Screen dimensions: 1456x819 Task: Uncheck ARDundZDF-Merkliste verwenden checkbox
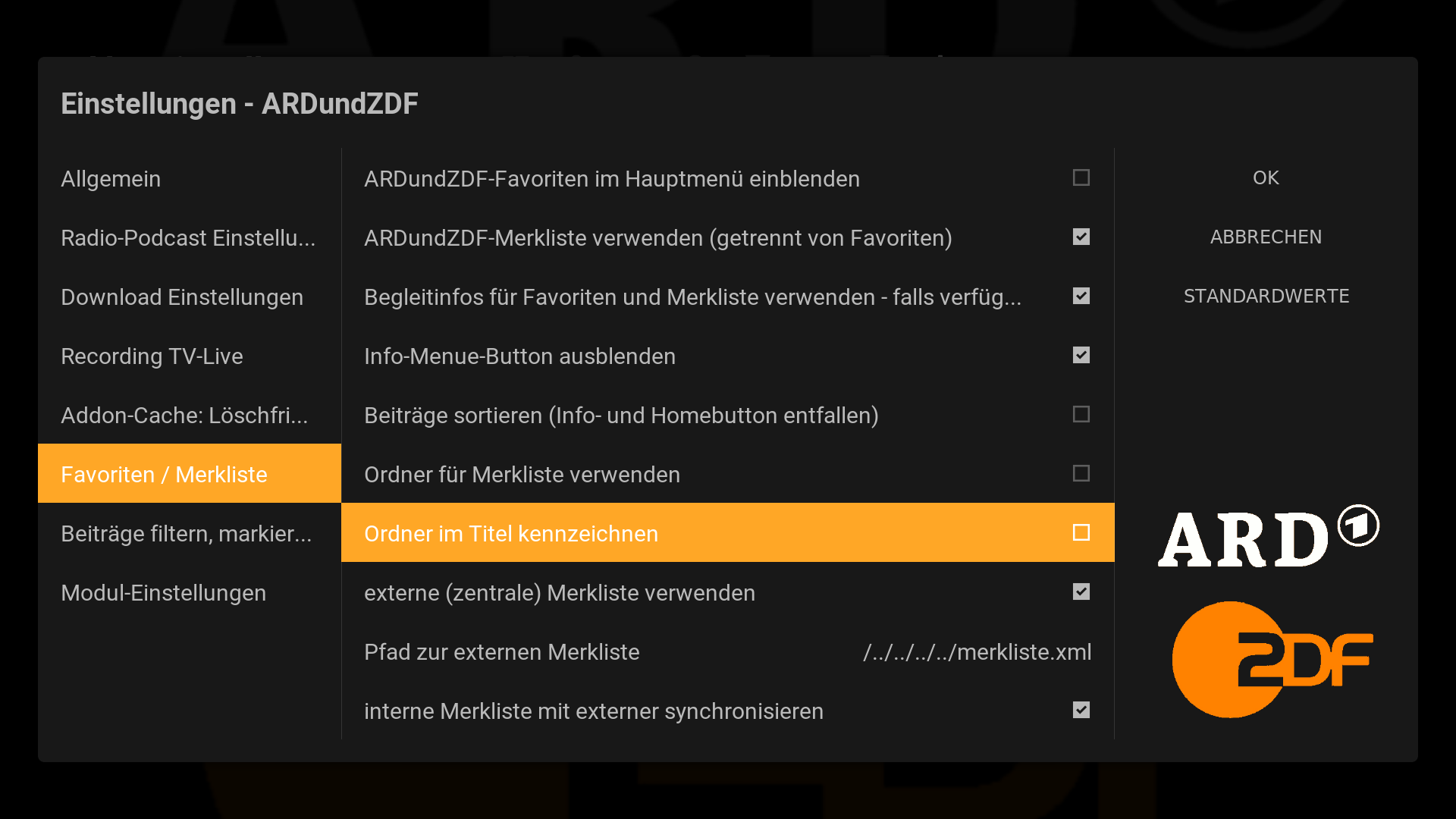point(1081,237)
